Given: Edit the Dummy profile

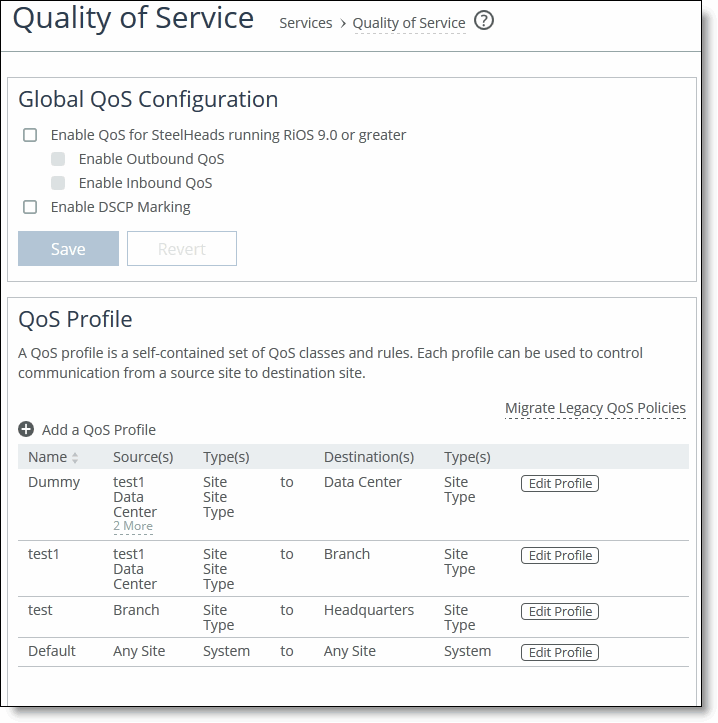Looking at the screenshot, I should coord(559,484).
